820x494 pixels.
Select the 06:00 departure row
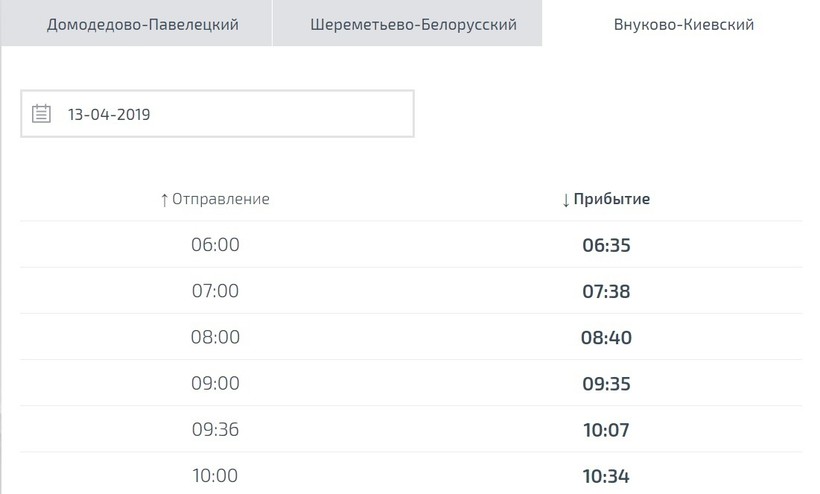(x=215, y=245)
